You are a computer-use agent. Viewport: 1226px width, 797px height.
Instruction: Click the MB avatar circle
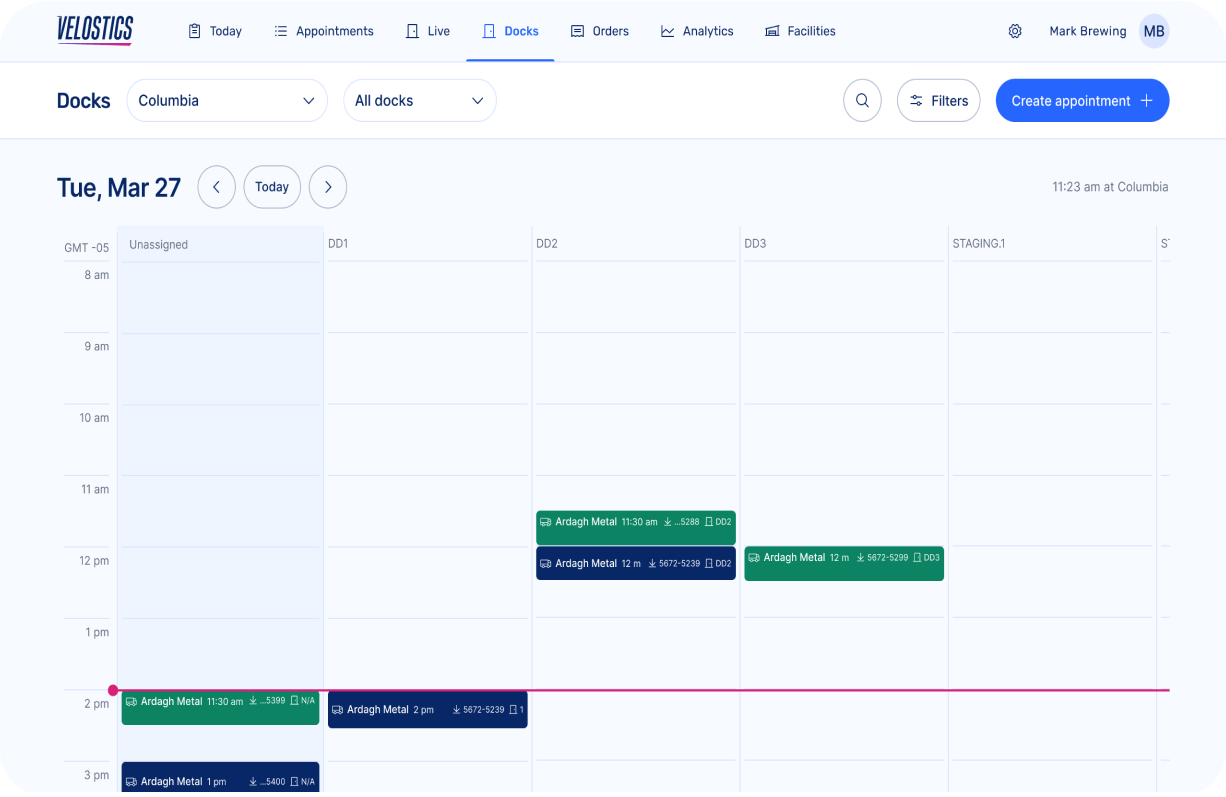[1153, 31]
